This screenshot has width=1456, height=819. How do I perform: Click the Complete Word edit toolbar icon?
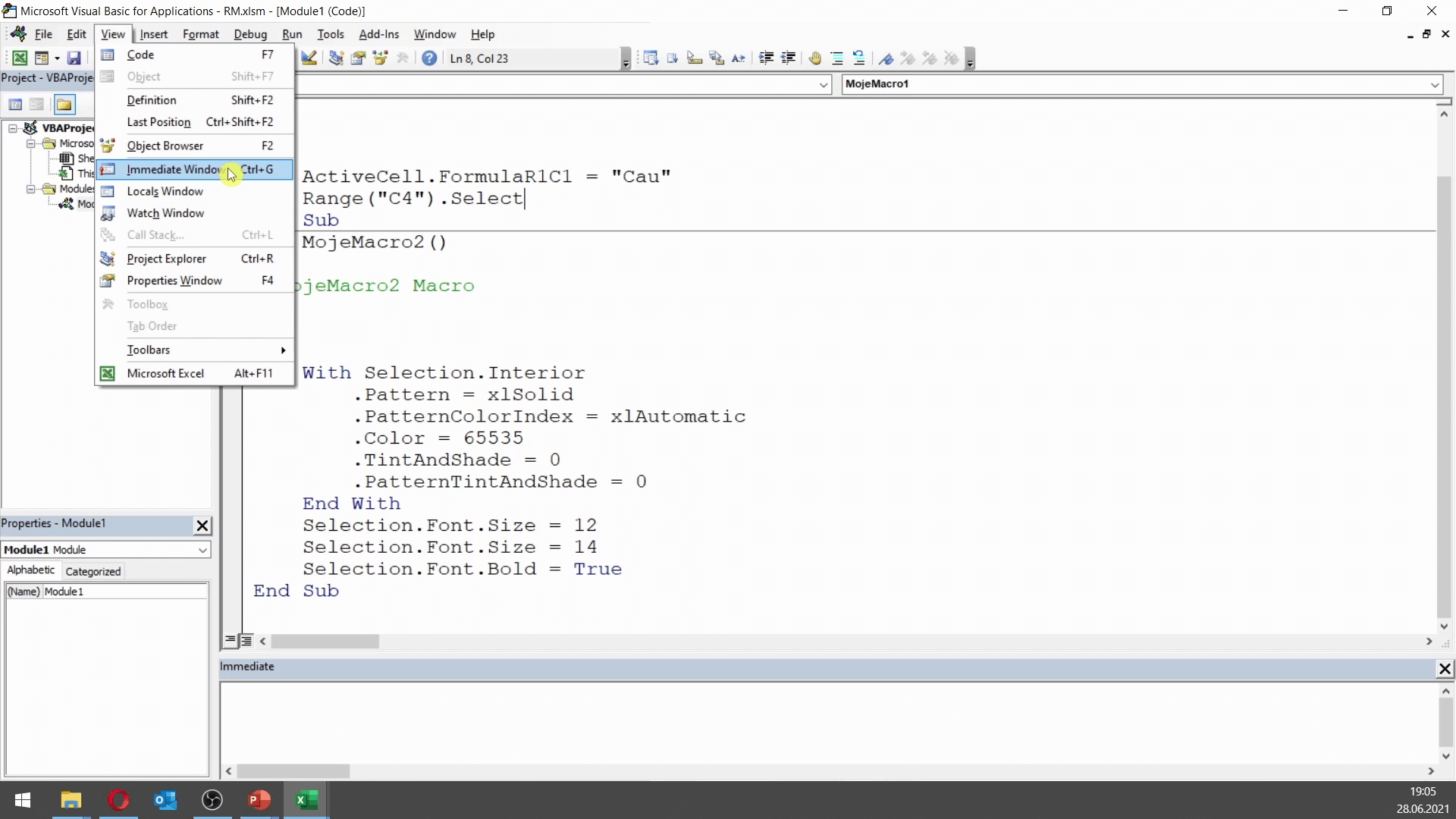coord(739,58)
